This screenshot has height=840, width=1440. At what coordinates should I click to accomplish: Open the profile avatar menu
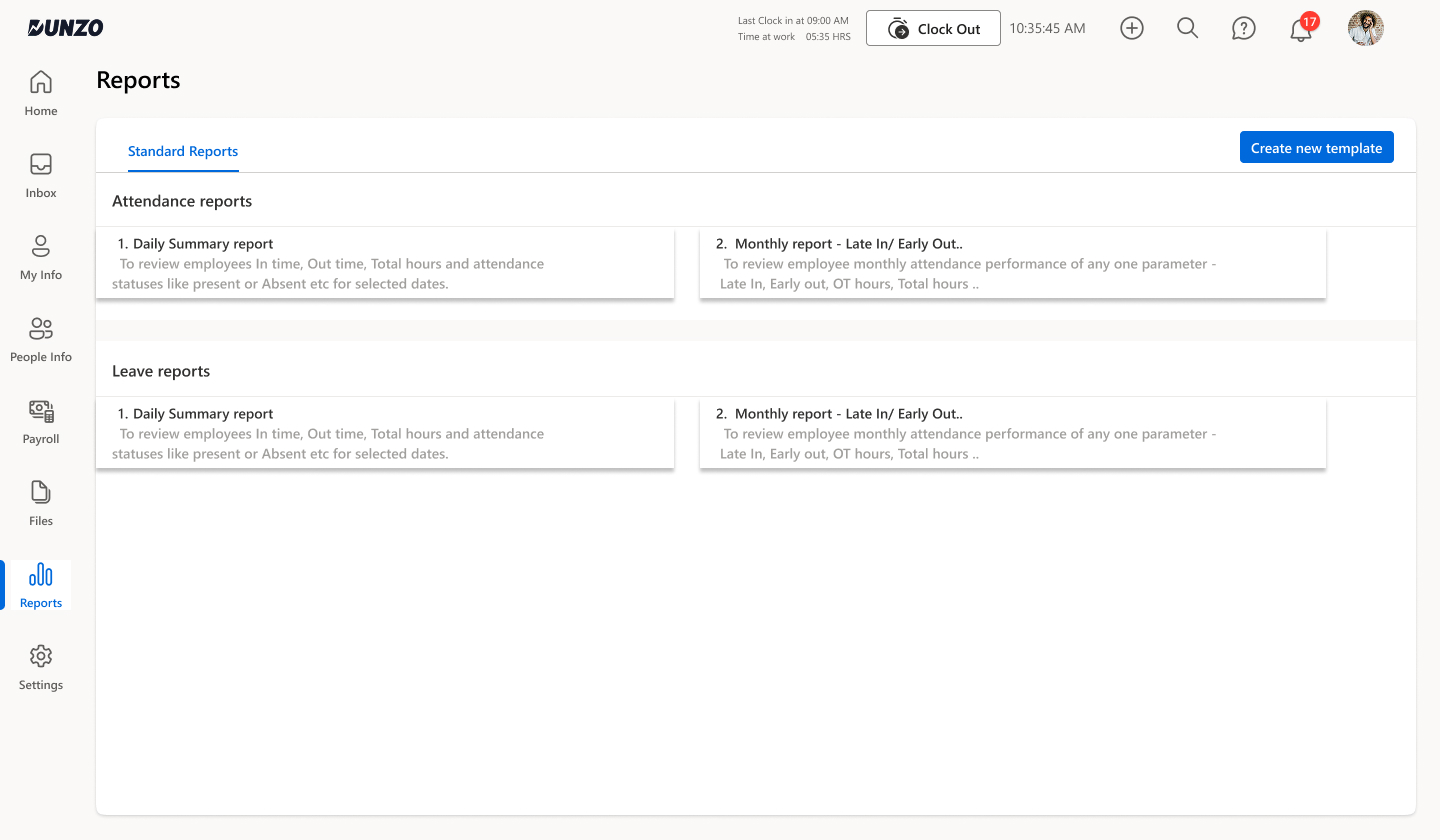pos(1365,28)
